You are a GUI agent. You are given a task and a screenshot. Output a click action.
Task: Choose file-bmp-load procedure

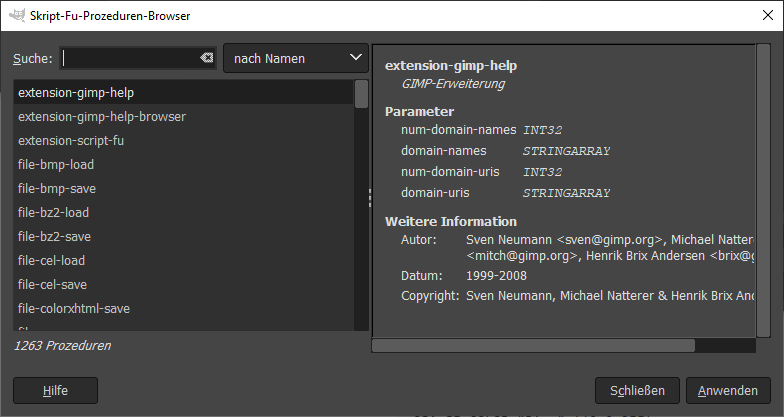[x=56, y=165]
